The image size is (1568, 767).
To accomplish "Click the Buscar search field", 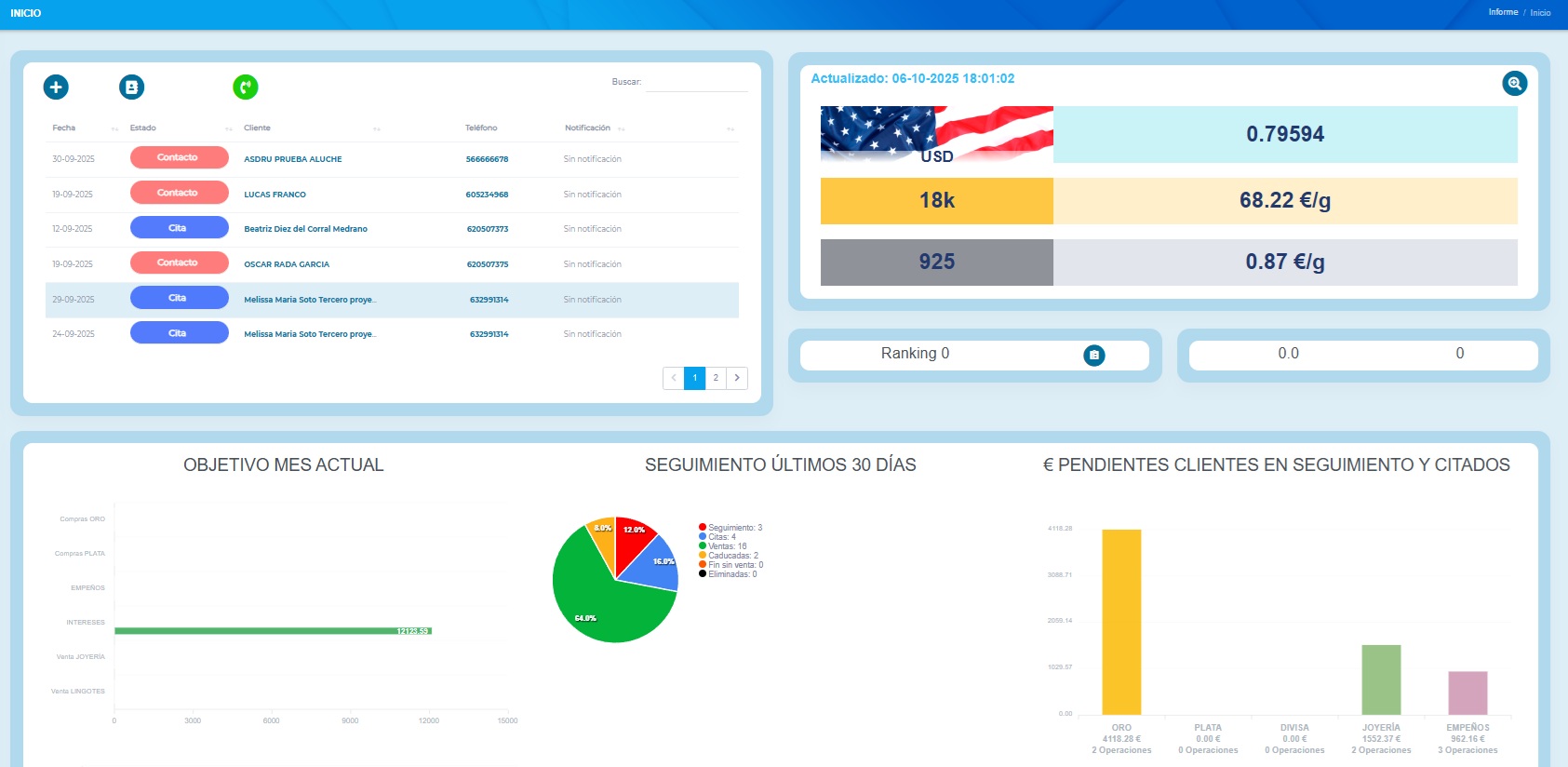I will (696, 82).
